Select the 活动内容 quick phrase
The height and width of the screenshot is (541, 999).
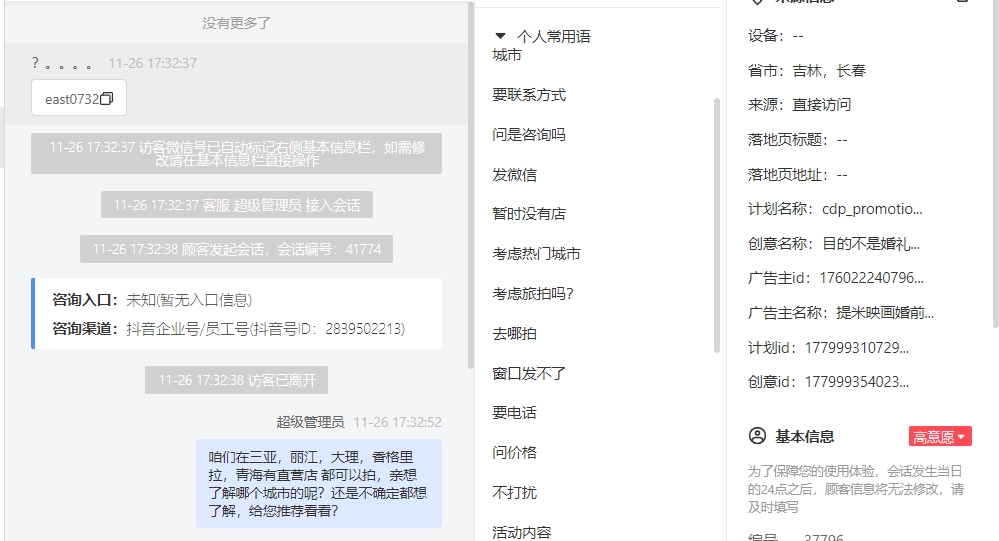coord(522,532)
